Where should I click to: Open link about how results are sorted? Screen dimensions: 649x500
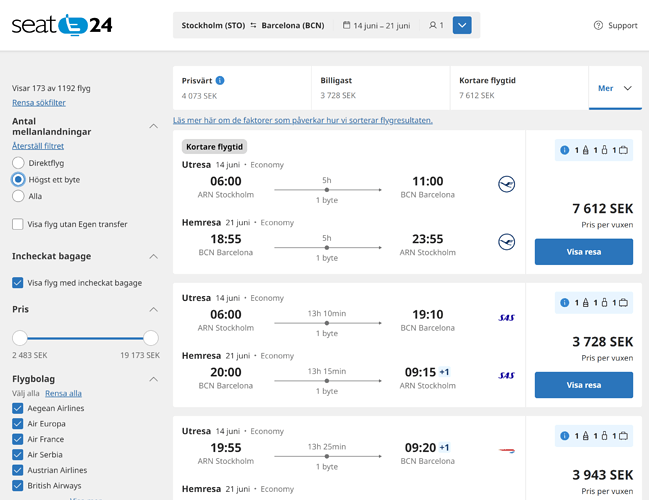[x=303, y=120]
